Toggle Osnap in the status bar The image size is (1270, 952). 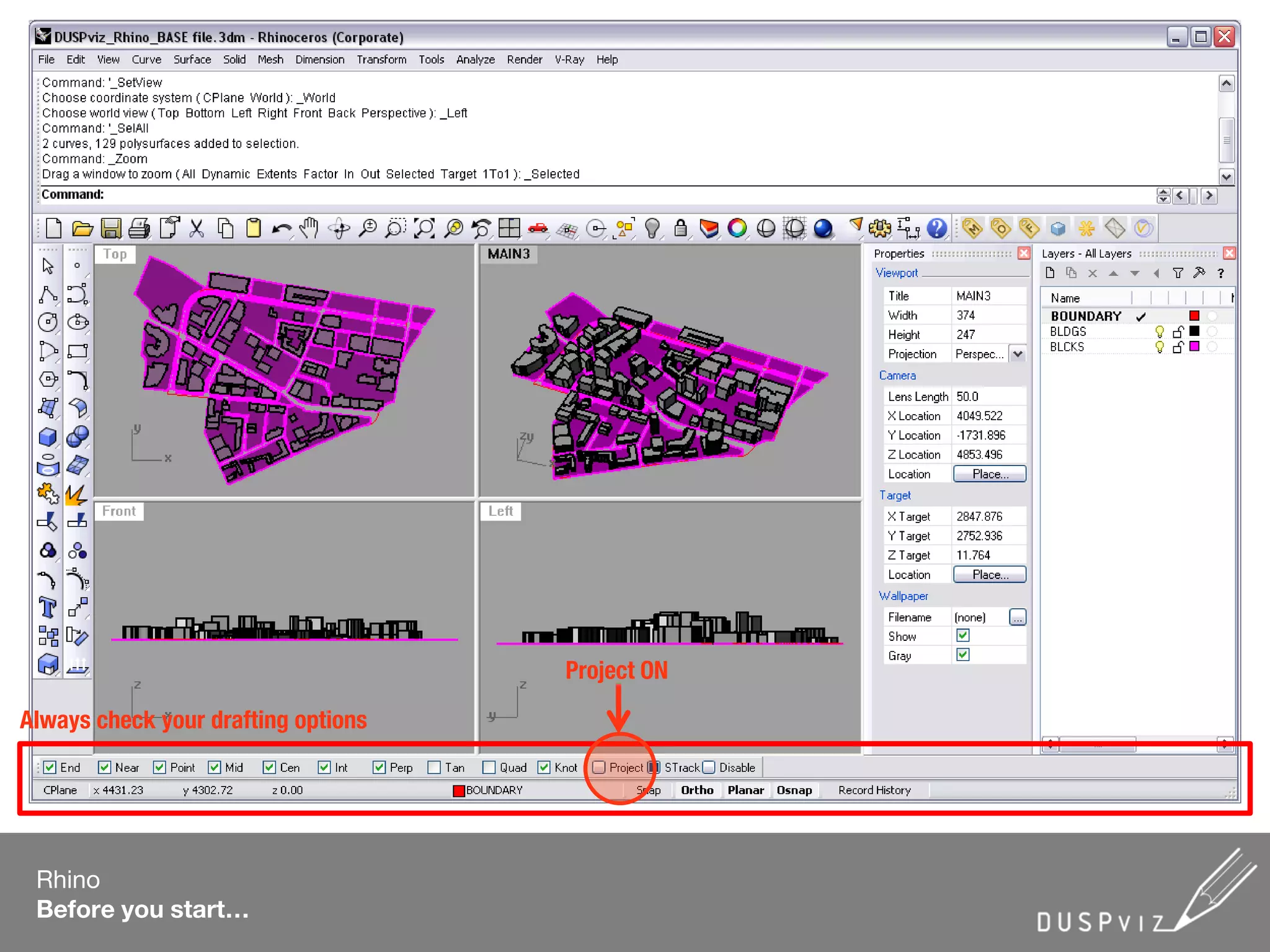point(794,790)
